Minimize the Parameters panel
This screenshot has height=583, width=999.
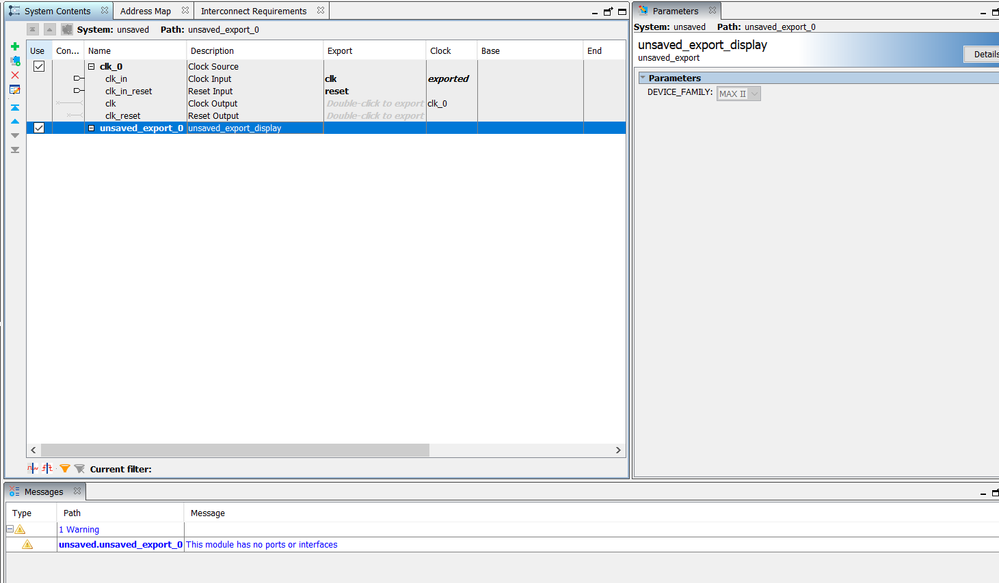pos(984,12)
